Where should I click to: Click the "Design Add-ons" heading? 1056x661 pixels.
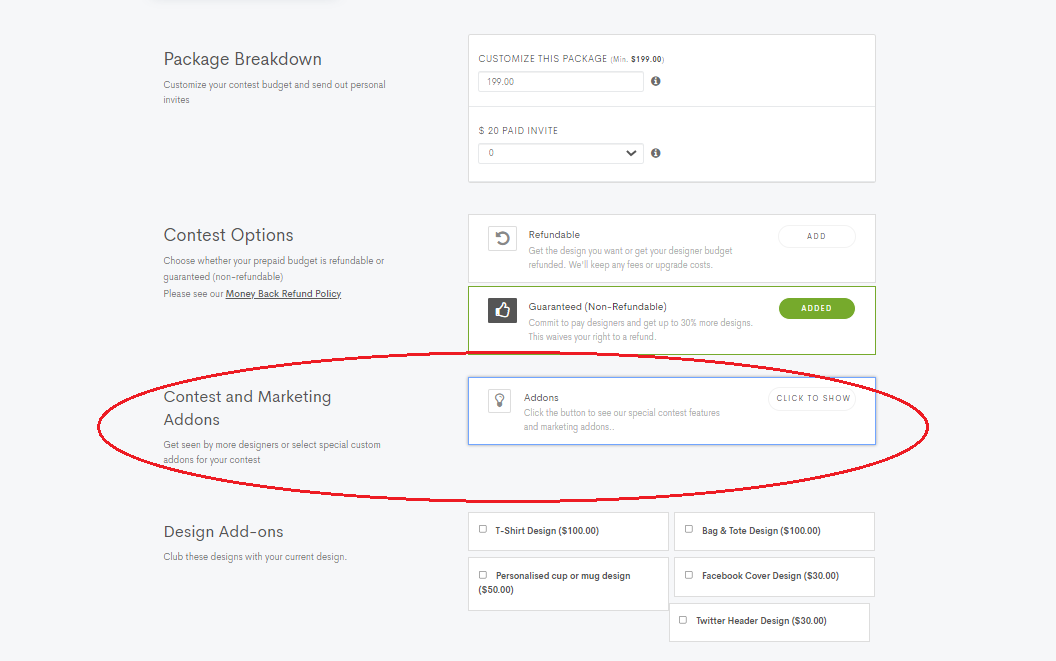point(223,532)
